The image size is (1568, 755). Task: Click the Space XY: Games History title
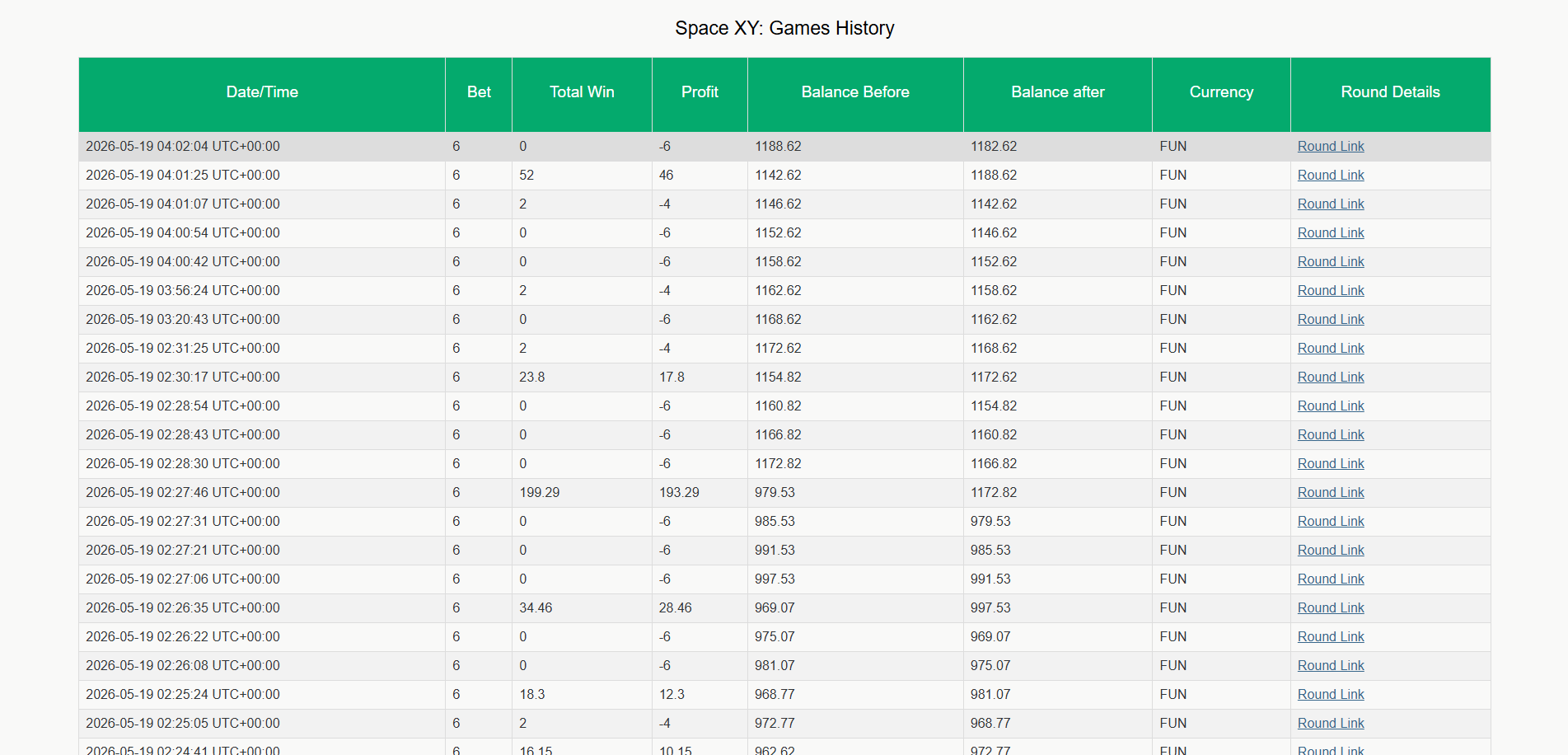tap(784, 28)
